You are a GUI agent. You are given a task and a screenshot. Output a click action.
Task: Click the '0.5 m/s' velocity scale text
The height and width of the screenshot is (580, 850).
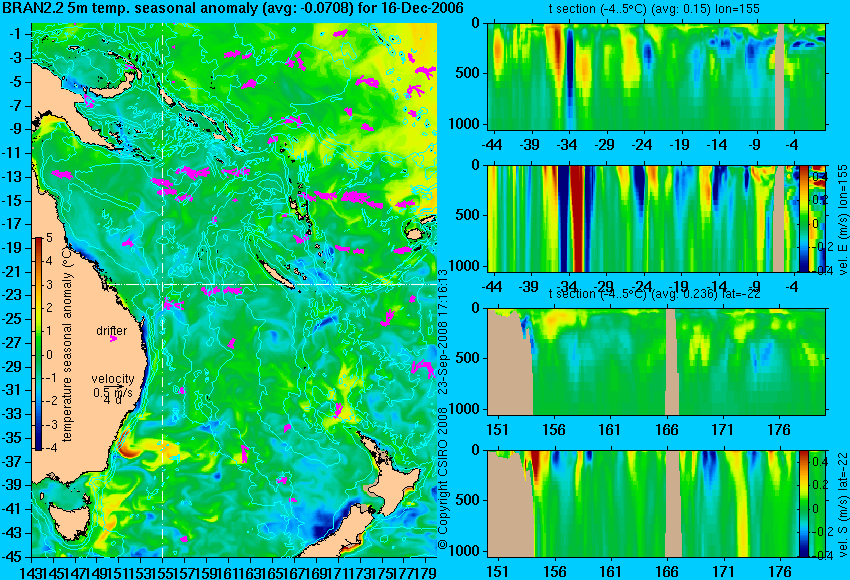click(113, 391)
